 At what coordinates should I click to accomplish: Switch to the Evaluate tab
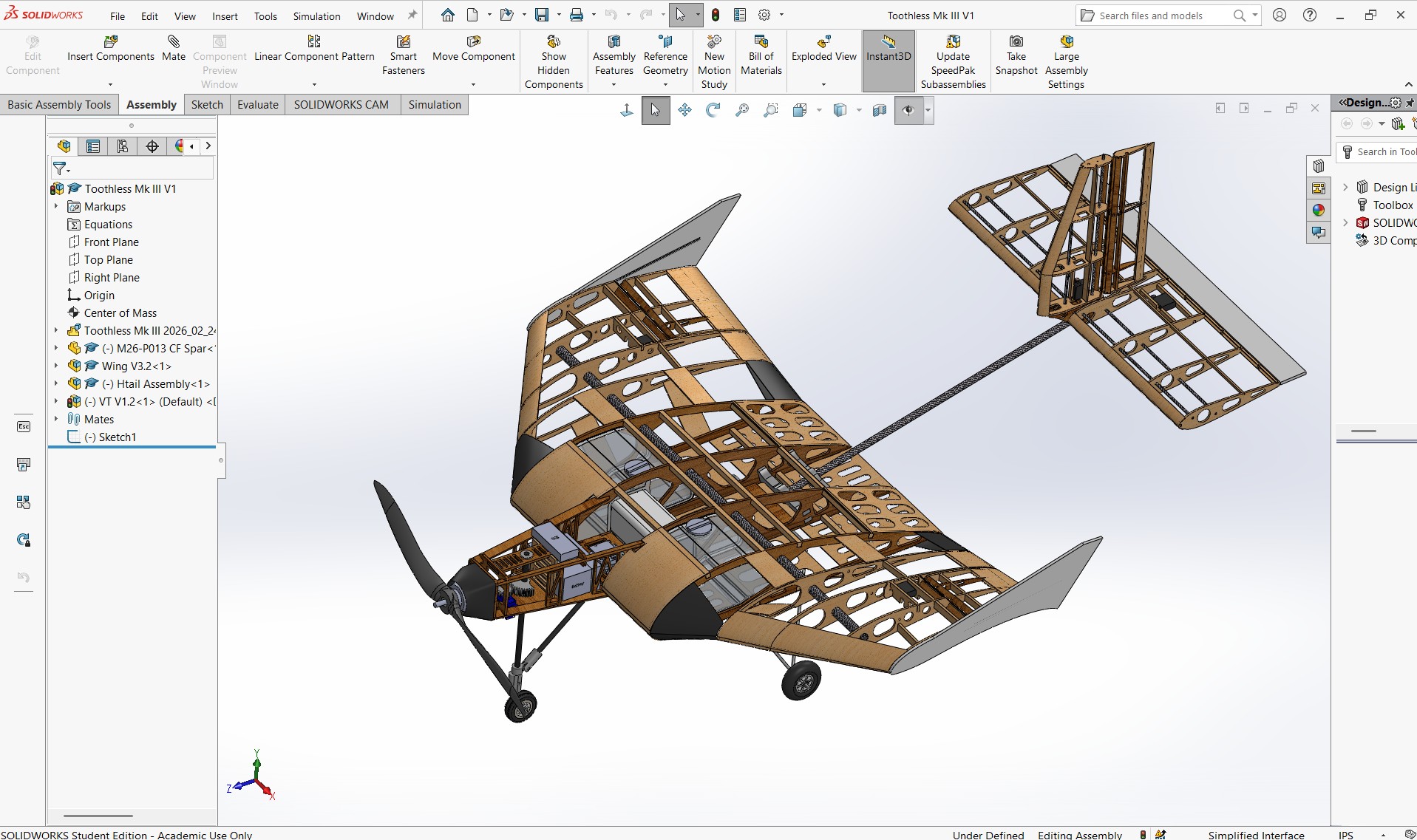pyautogui.click(x=258, y=104)
